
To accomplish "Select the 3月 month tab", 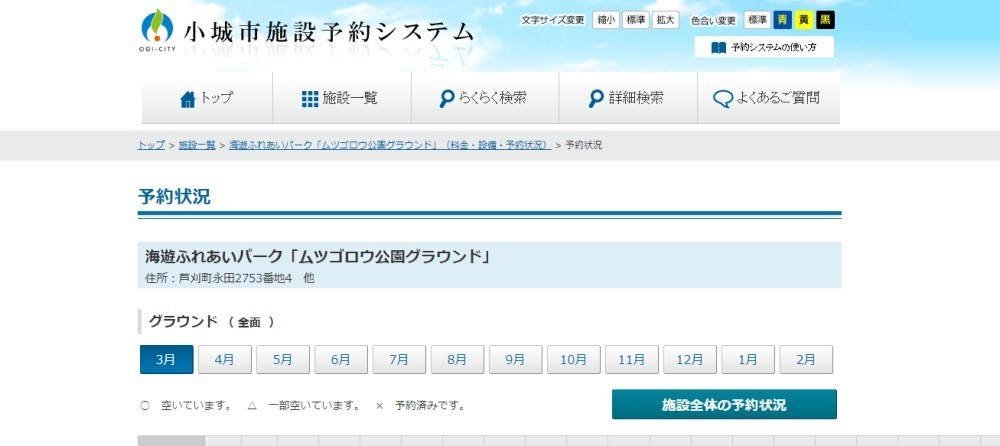I will point(166,359).
